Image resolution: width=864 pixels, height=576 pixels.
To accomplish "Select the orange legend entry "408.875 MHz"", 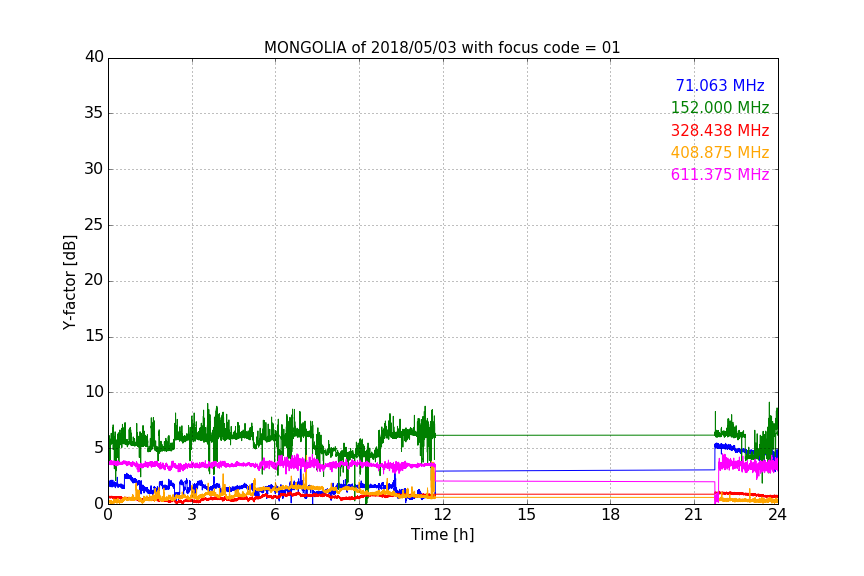I will click(720, 152).
